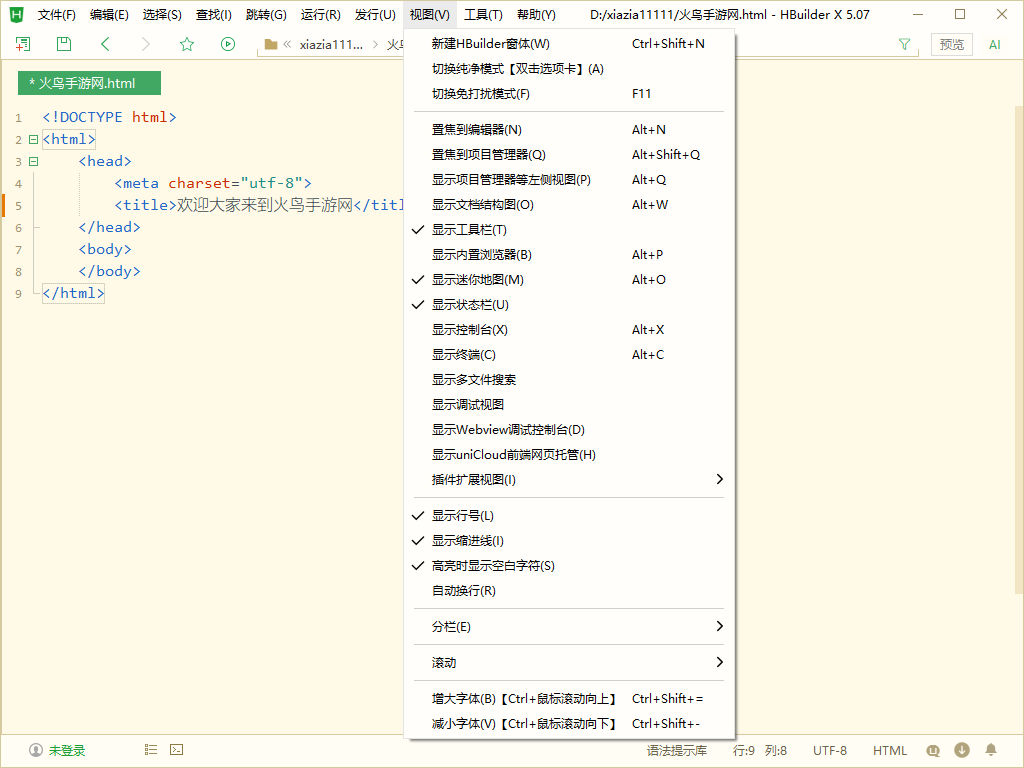Toggle 高亮时显示空白字符 option
This screenshot has width=1024, height=768.
pyautogui.click(x=568, y=566)
